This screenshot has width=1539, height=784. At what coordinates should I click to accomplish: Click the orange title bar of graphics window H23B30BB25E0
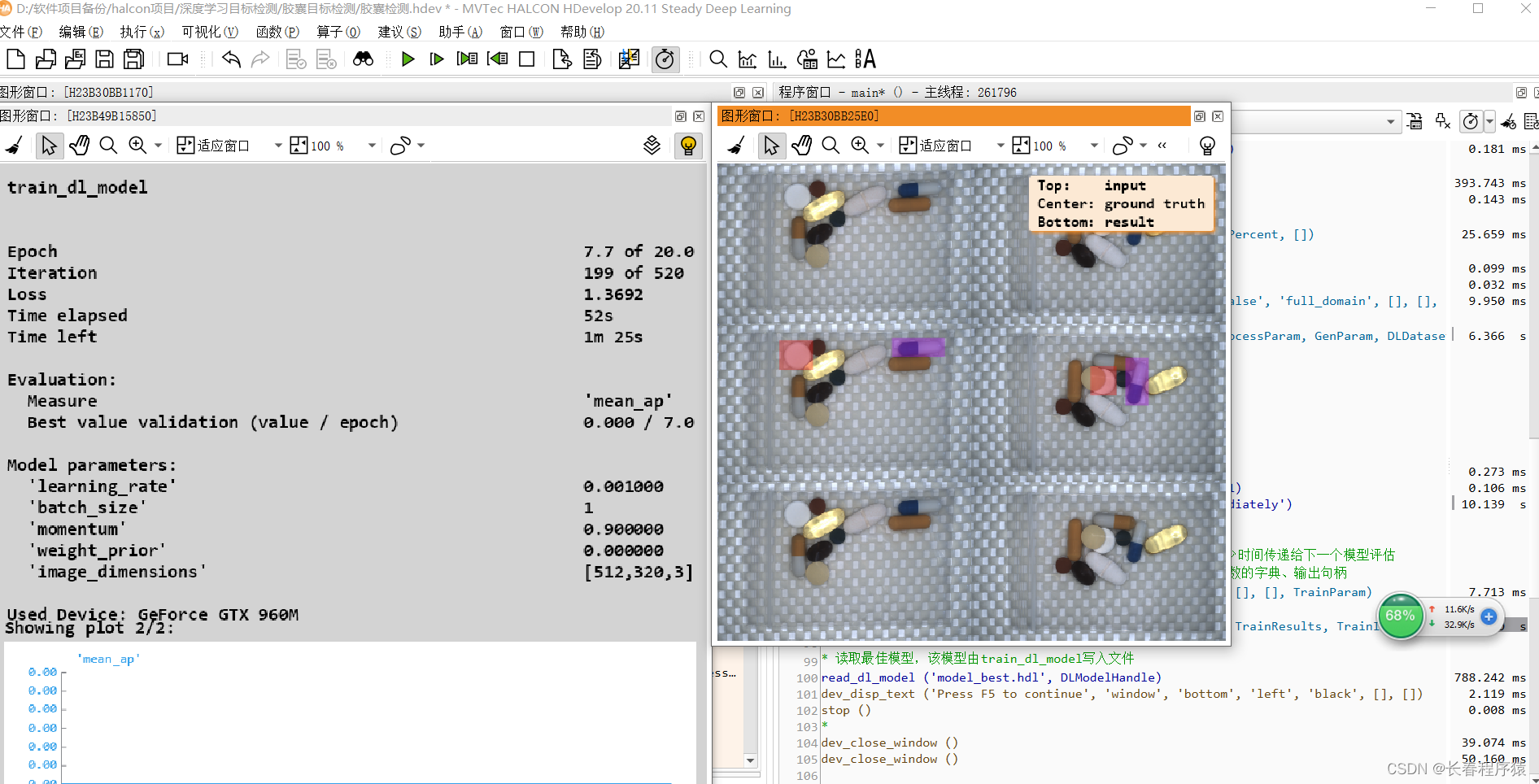coord(953,116)
